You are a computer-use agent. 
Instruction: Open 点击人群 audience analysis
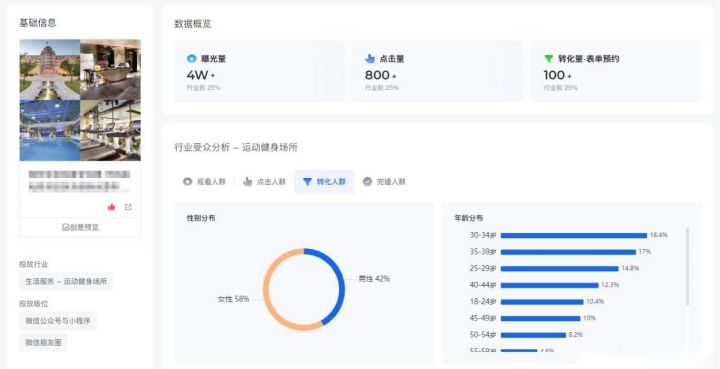click(x=264, y=182)
